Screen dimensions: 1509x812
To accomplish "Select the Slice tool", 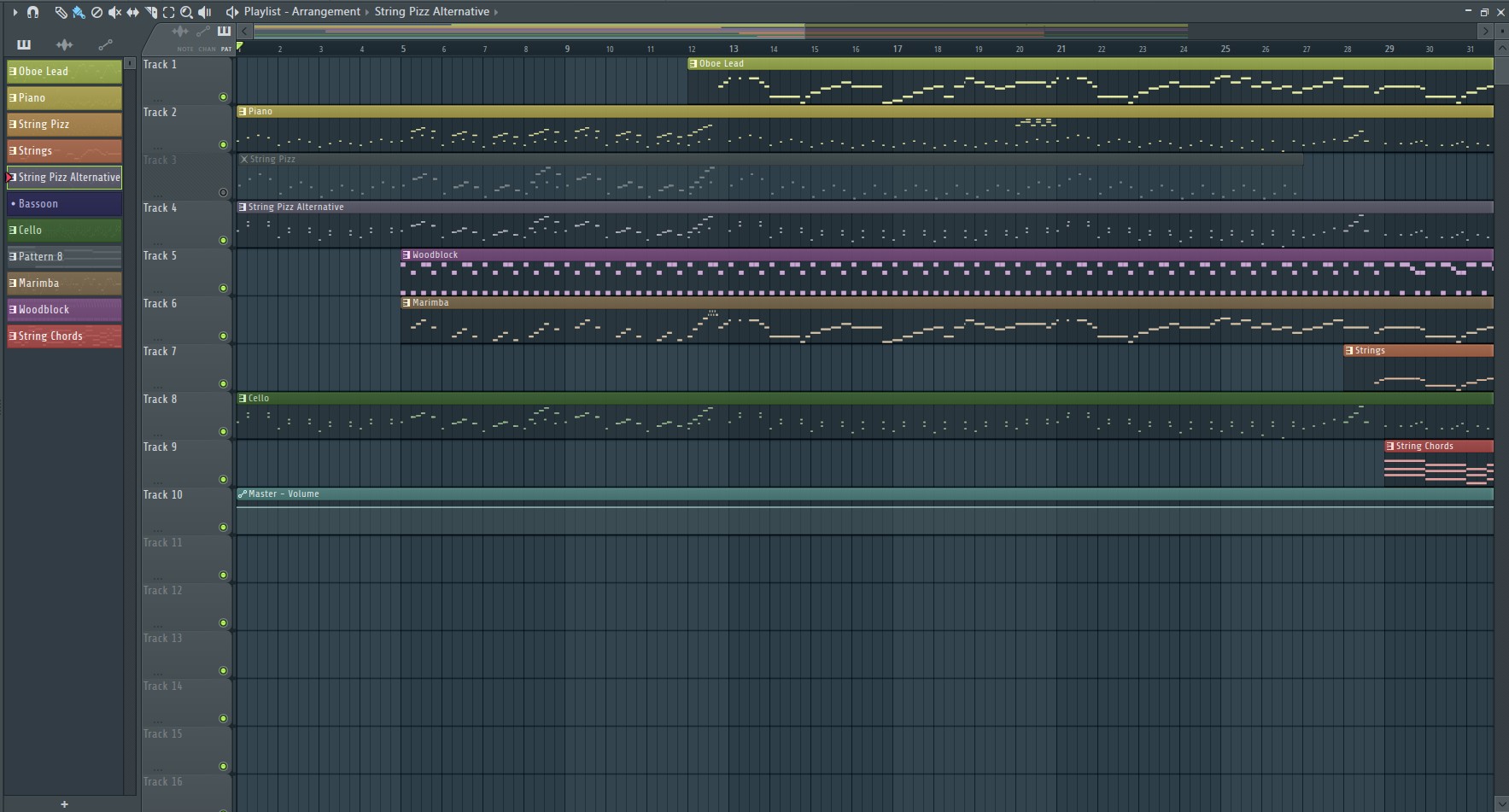I will [x=150, y=12].
